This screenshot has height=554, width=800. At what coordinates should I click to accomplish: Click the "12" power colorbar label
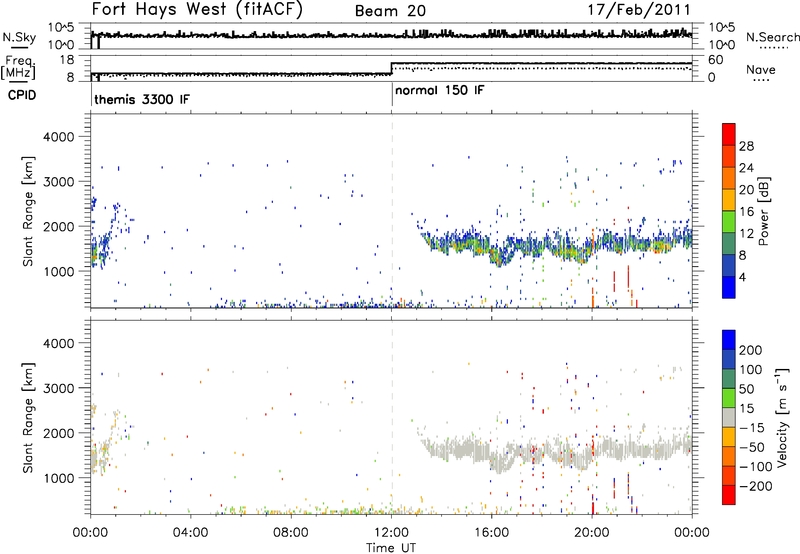[746, 234]
